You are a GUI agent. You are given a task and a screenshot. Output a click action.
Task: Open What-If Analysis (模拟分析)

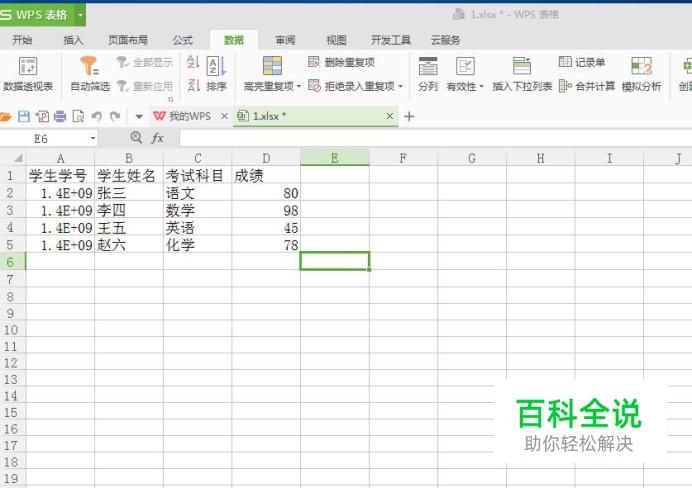click(x=641, y=75)
